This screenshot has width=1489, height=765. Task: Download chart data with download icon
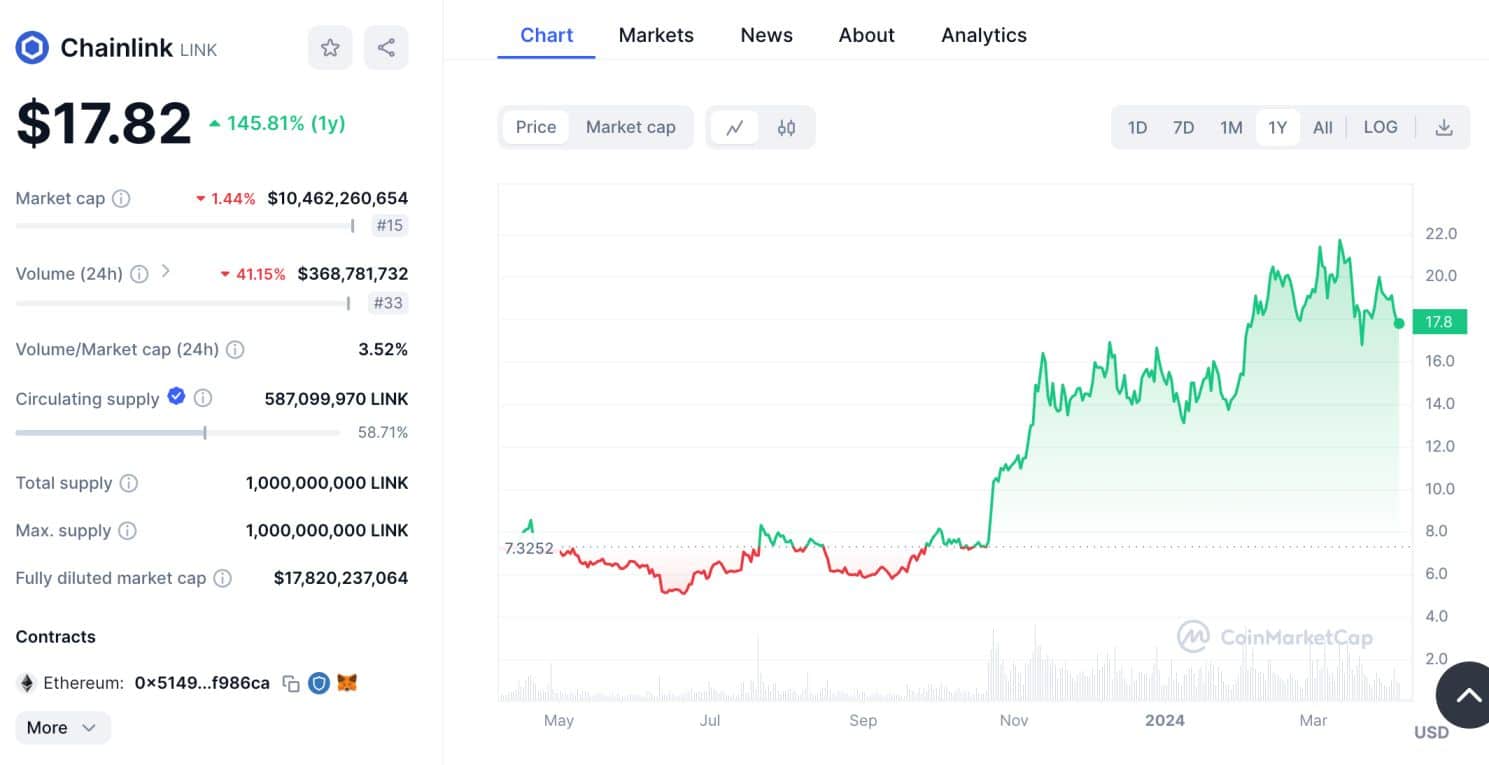[1443, 127]
